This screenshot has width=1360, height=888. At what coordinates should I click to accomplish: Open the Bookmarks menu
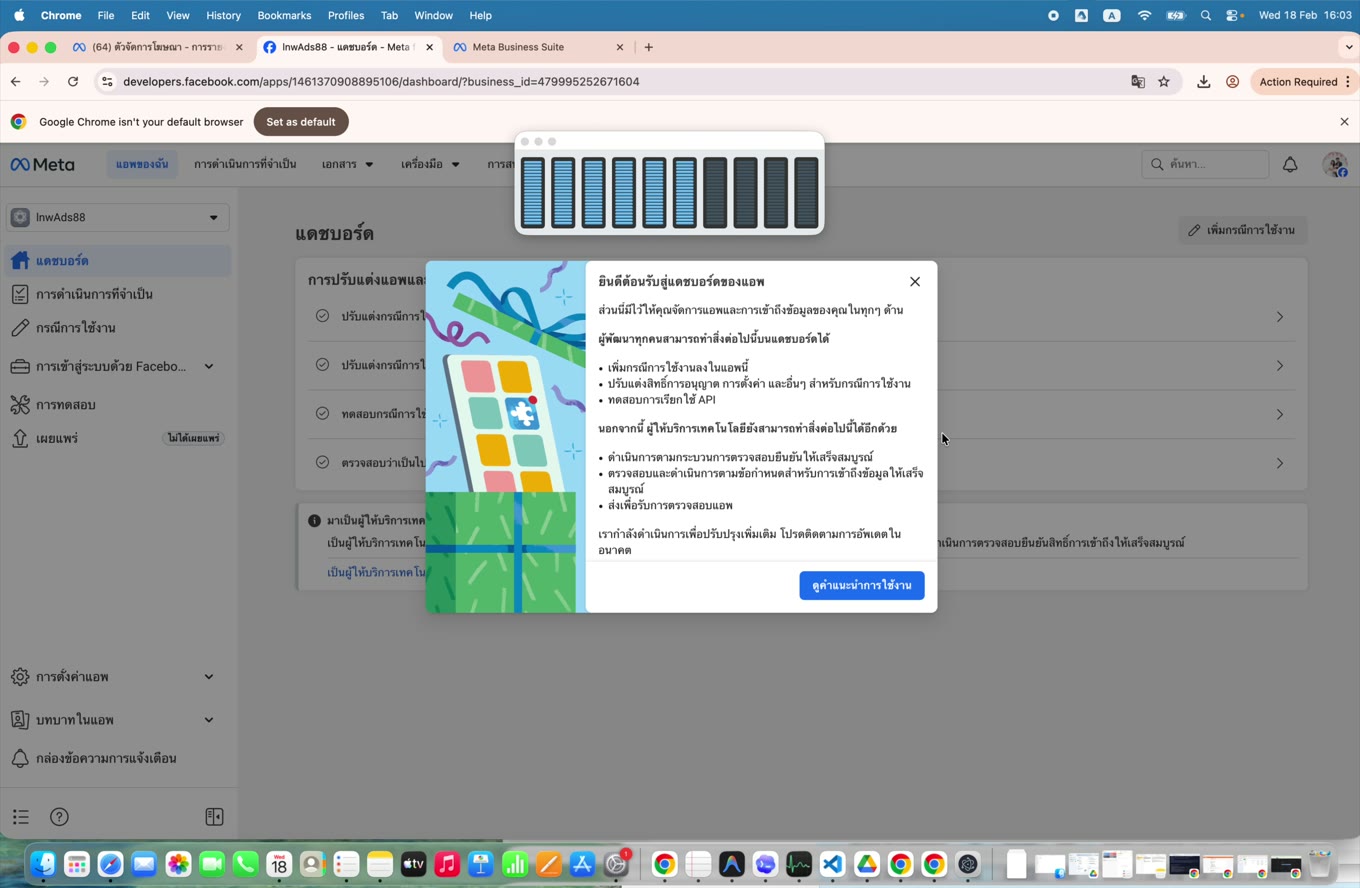(x=284, y=15)
